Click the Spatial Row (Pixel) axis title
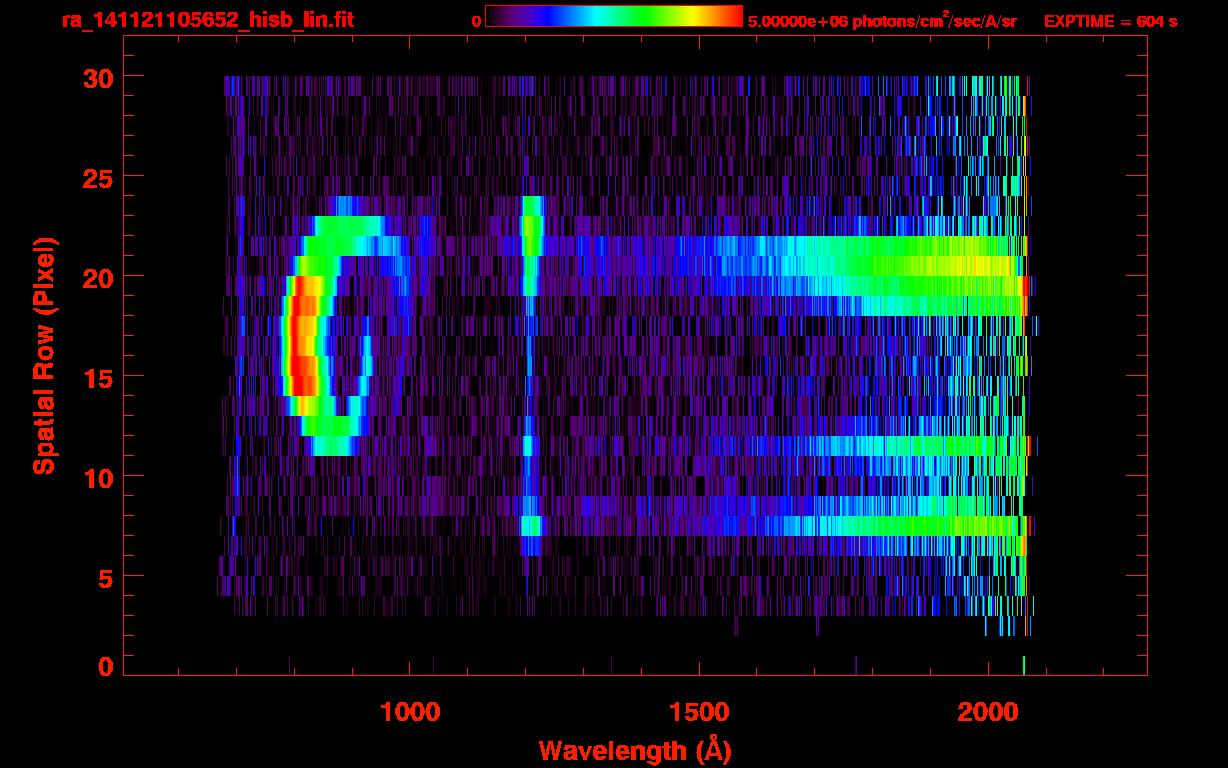The width and height of the screenshot is (1228, 768). 43,355
